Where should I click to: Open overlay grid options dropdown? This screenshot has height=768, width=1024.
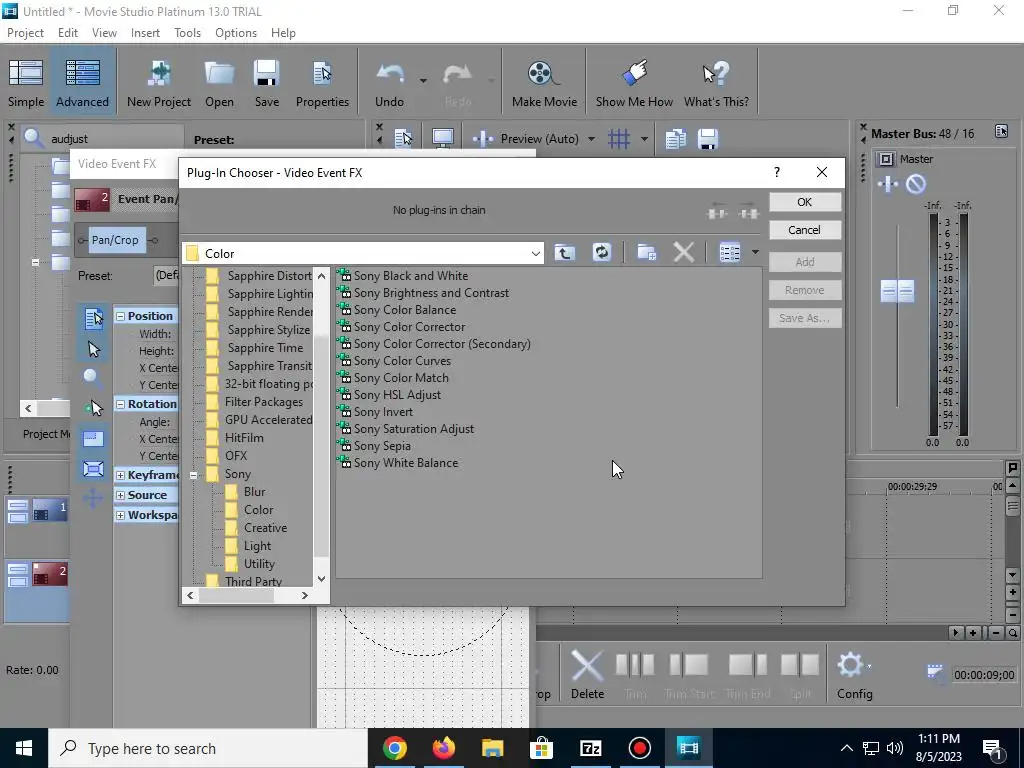(x=644, y=138)
